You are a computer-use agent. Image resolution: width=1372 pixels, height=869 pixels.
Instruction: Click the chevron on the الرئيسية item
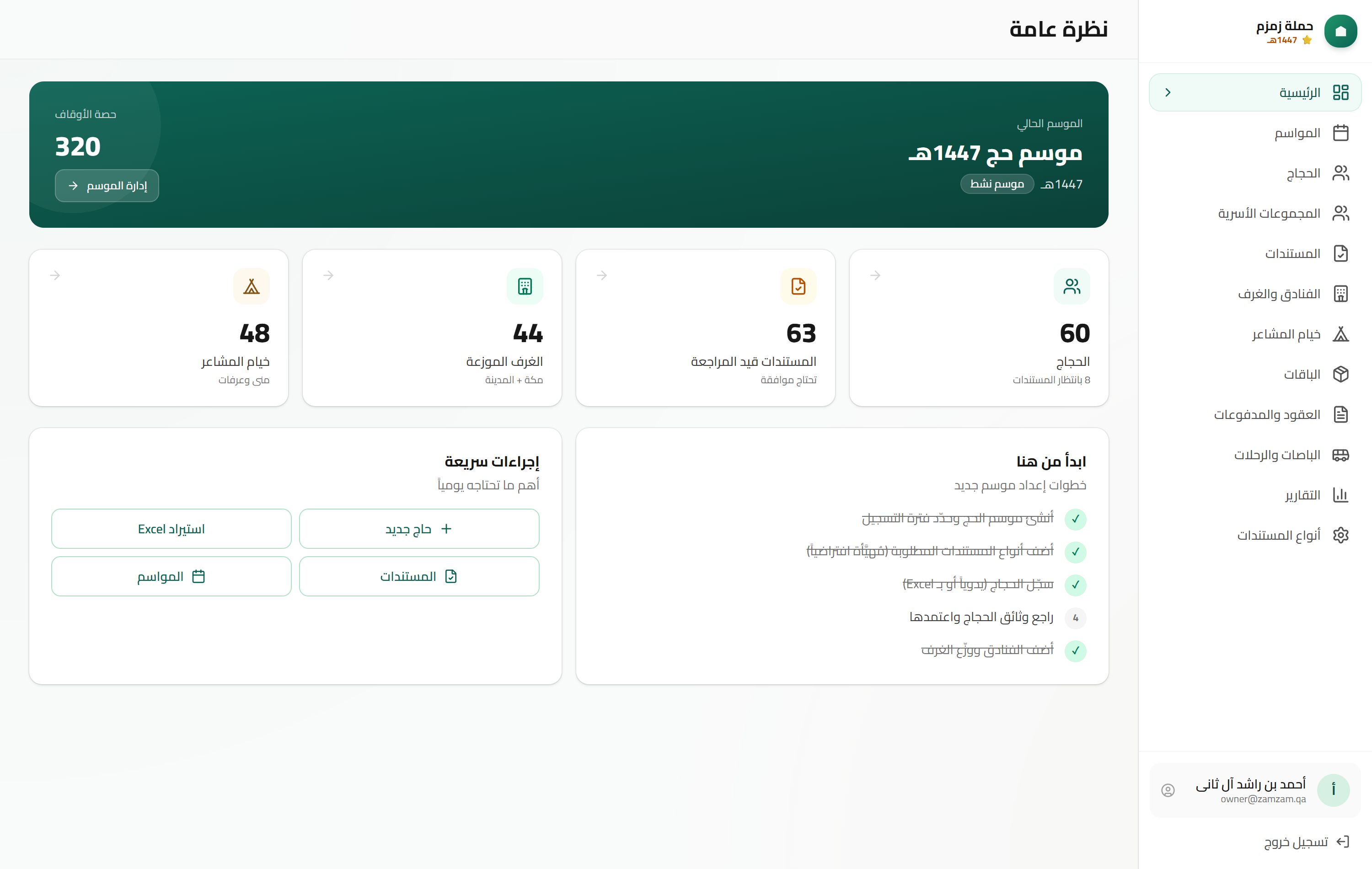tap(1168, 92)
